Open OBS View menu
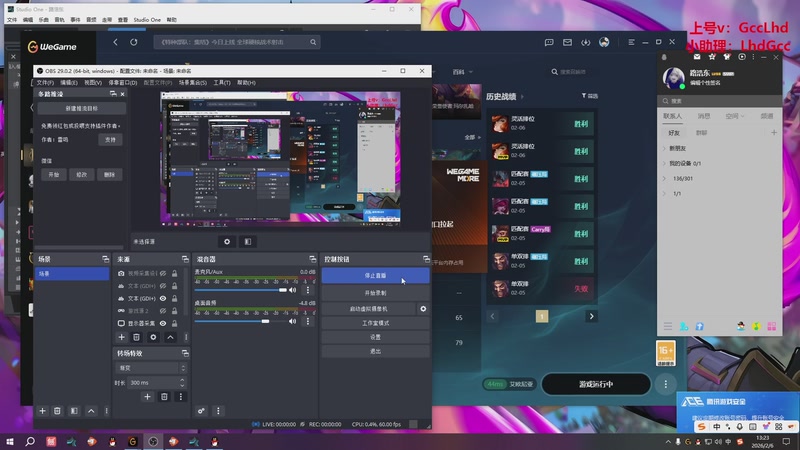 93,83
